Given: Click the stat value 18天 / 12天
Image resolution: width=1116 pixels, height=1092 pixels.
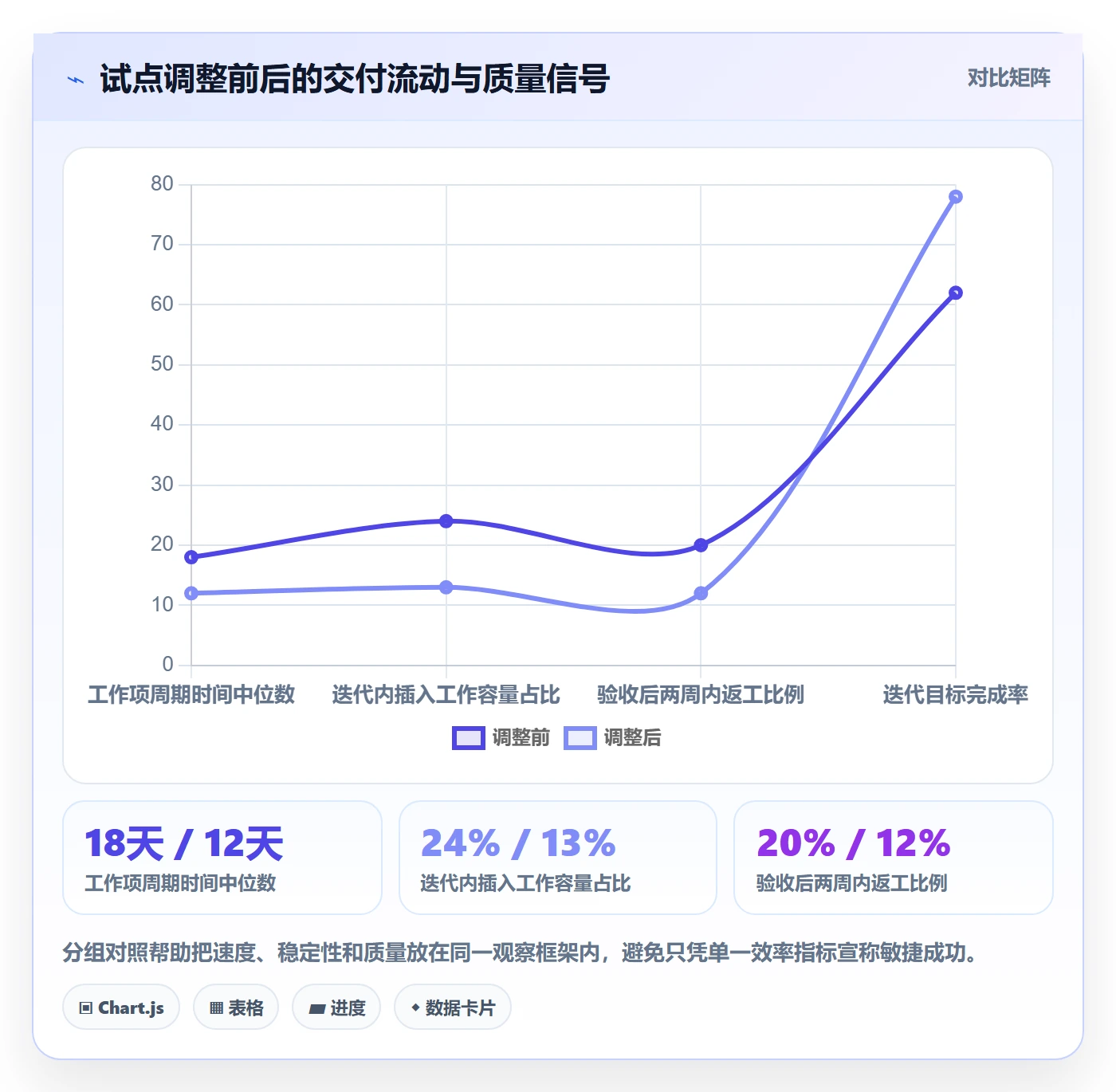Looking at the screenshot, I should click(184, 843).
